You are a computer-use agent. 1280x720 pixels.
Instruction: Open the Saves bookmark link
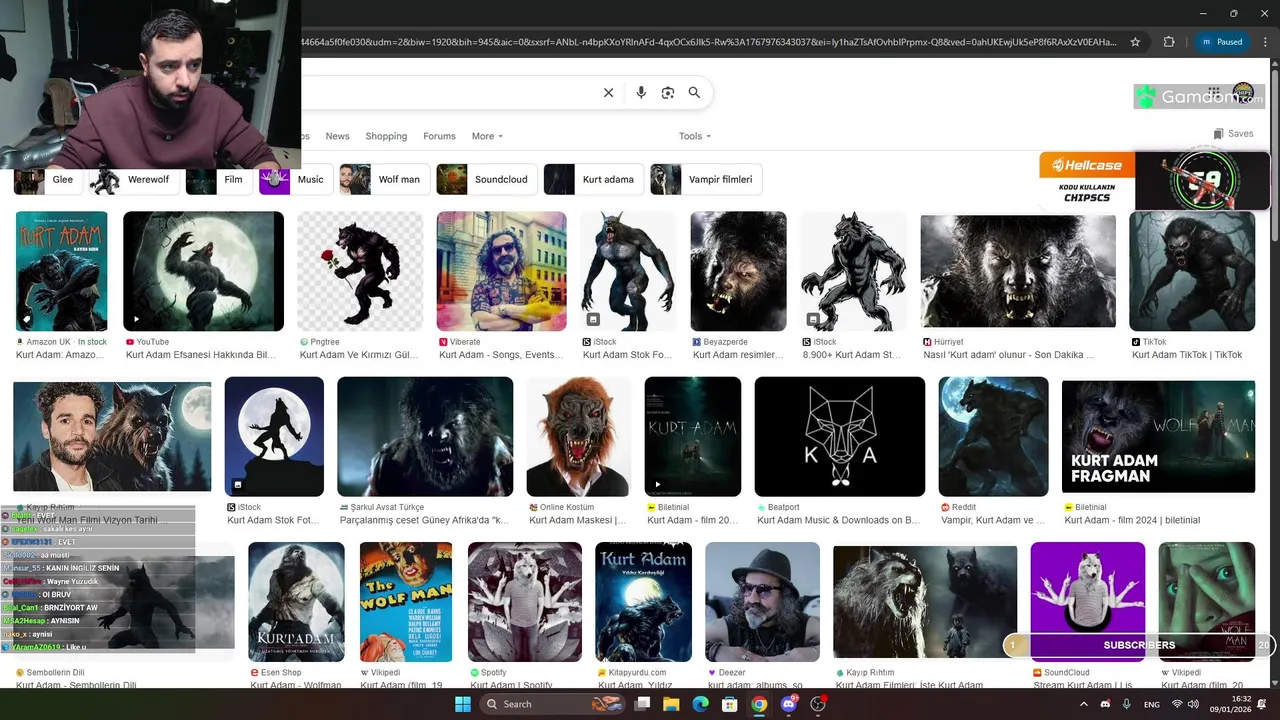pos(1233,134)
